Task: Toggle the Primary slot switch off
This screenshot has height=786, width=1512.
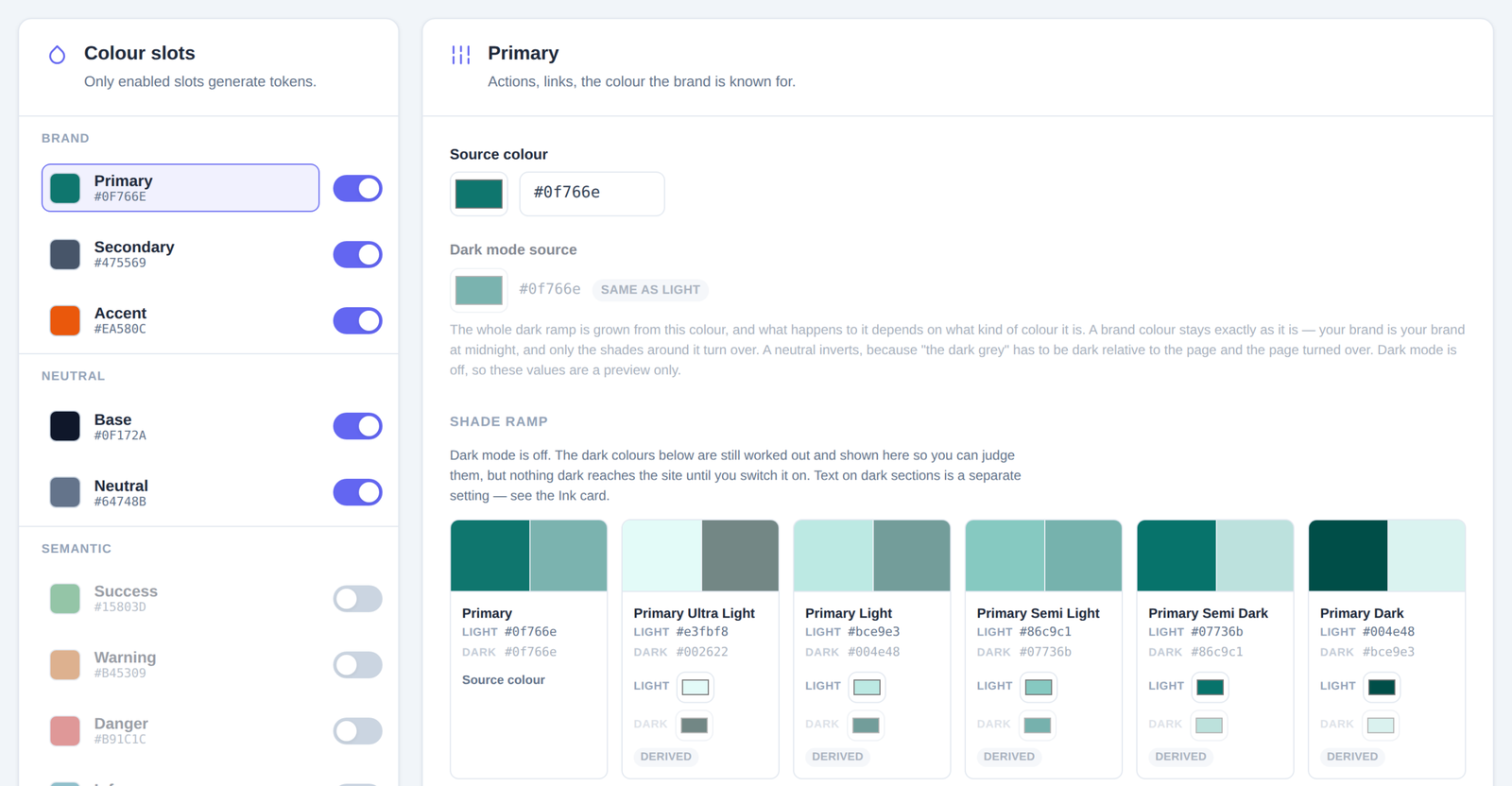Action: [x=357, y=188]
